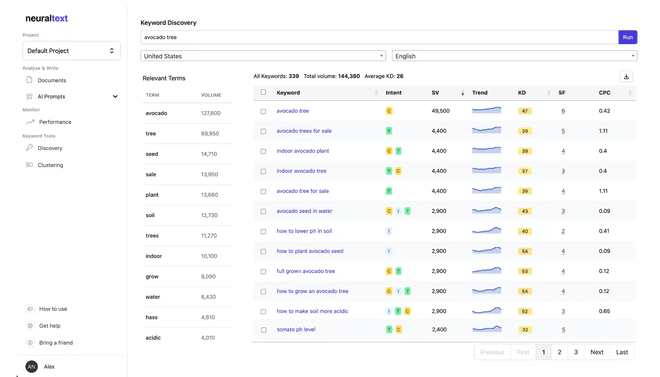Open the how to grow an avocado tree link
The width and height of the screenshot is (660, 377).
(312, 291)
